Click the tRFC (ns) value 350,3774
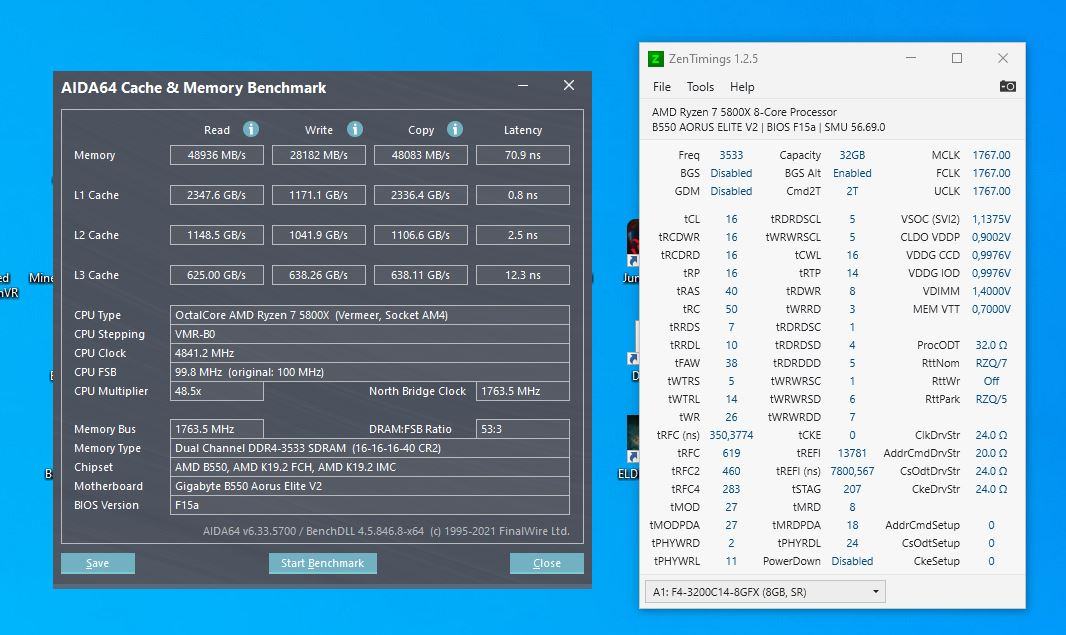1066x635 pixels. click(x=731, y=435)
